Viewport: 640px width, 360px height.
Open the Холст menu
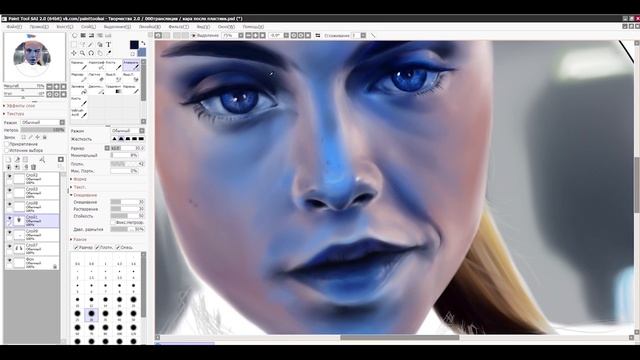tap(64, 27)
